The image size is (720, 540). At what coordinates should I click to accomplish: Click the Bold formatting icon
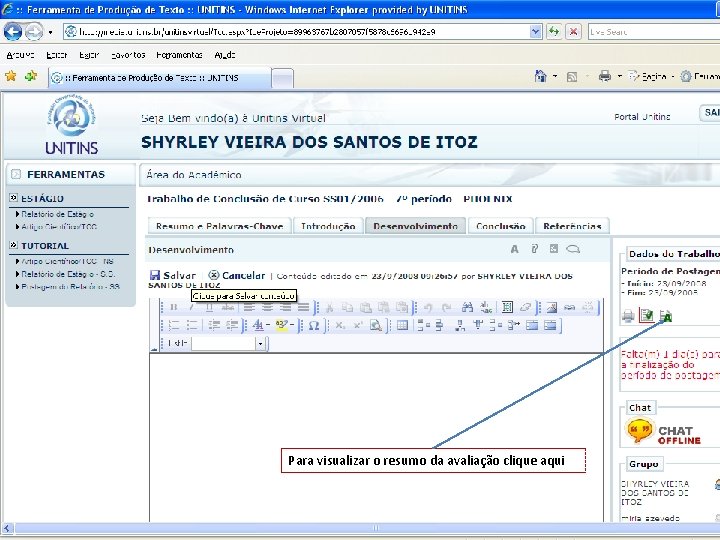[x=174, y=307]
